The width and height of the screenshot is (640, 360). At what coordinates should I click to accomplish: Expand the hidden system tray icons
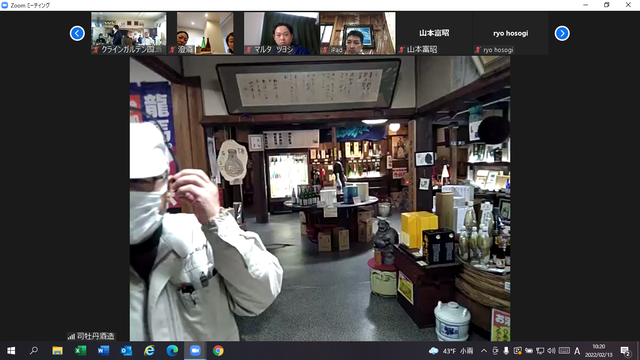point(484,351)
